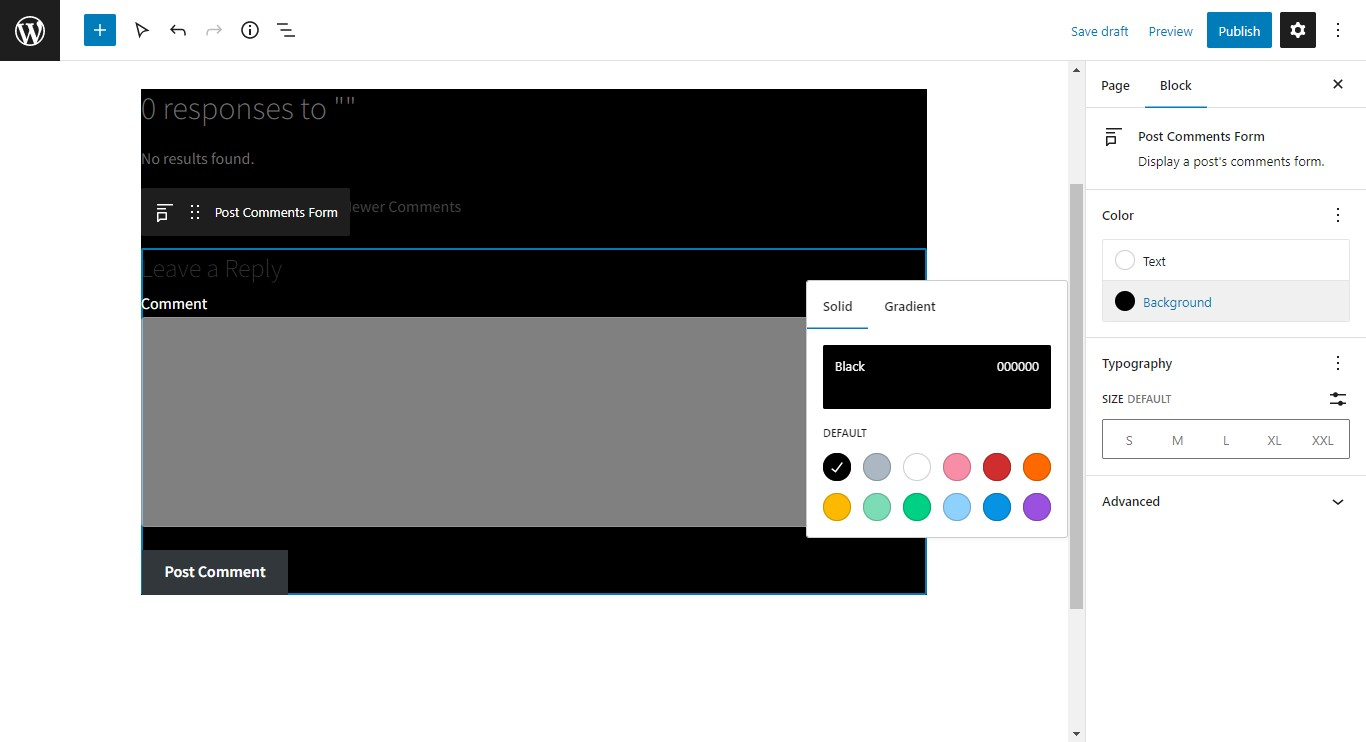1366x742 pixels.
Task: Open the top bar Options menu
Action: tap(1338, 30)
